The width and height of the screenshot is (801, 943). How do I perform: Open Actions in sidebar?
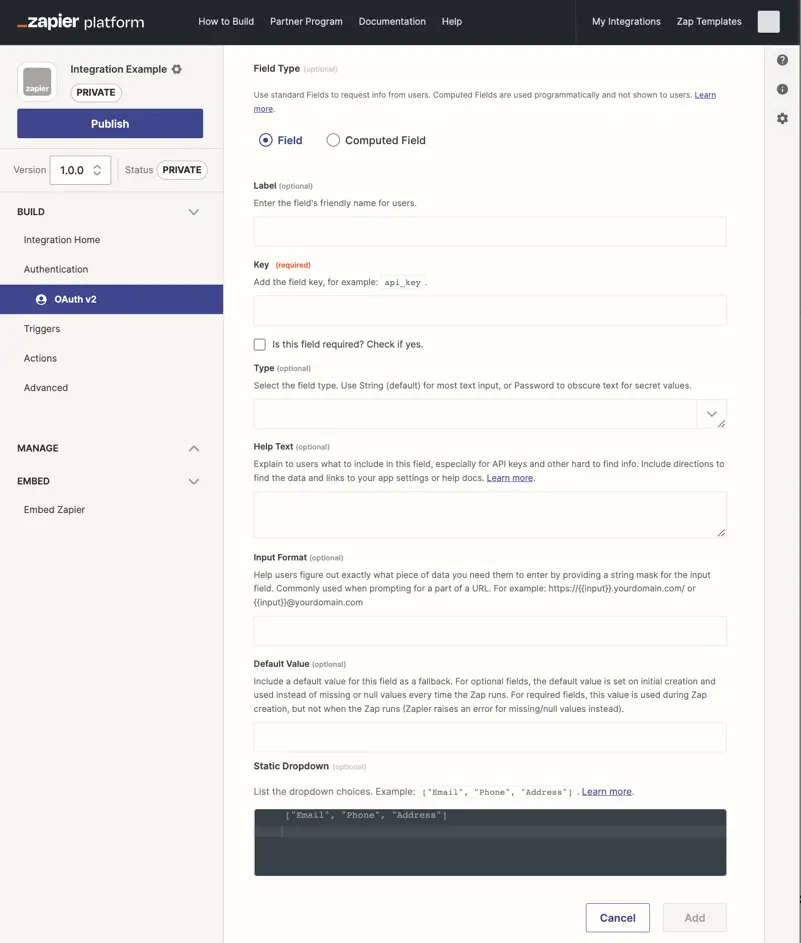[x=40, y=358]
